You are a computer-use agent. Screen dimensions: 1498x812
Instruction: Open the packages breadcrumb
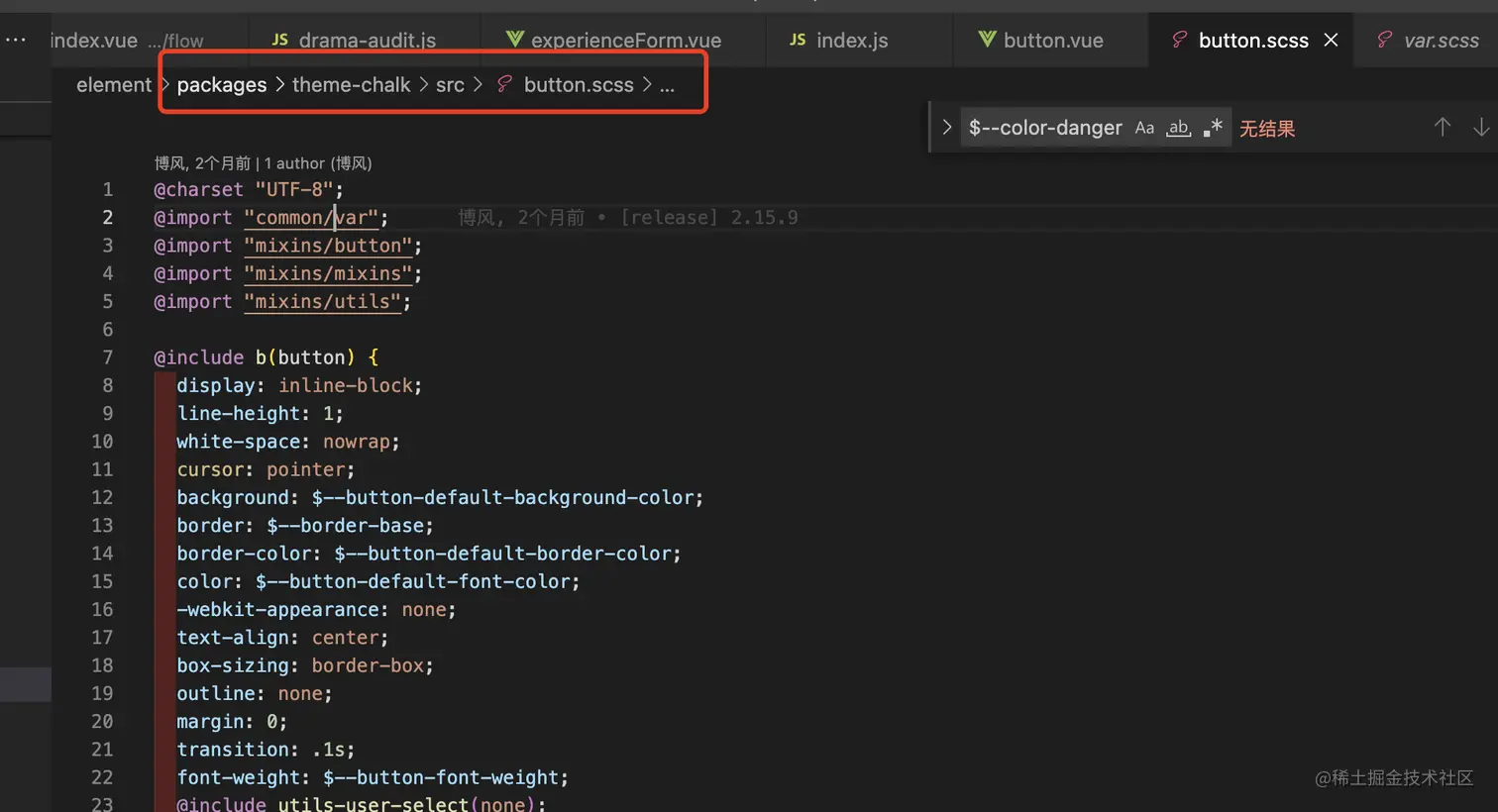coord(222,85)
